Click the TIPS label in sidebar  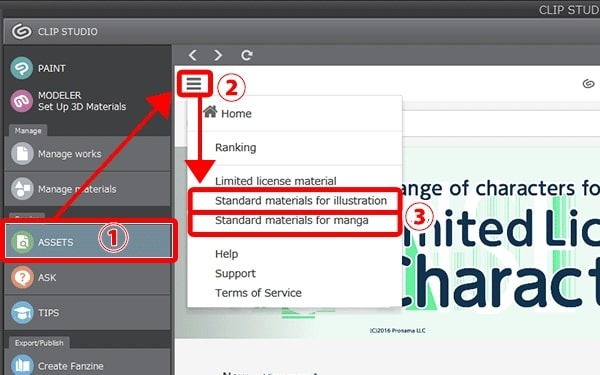49,313
